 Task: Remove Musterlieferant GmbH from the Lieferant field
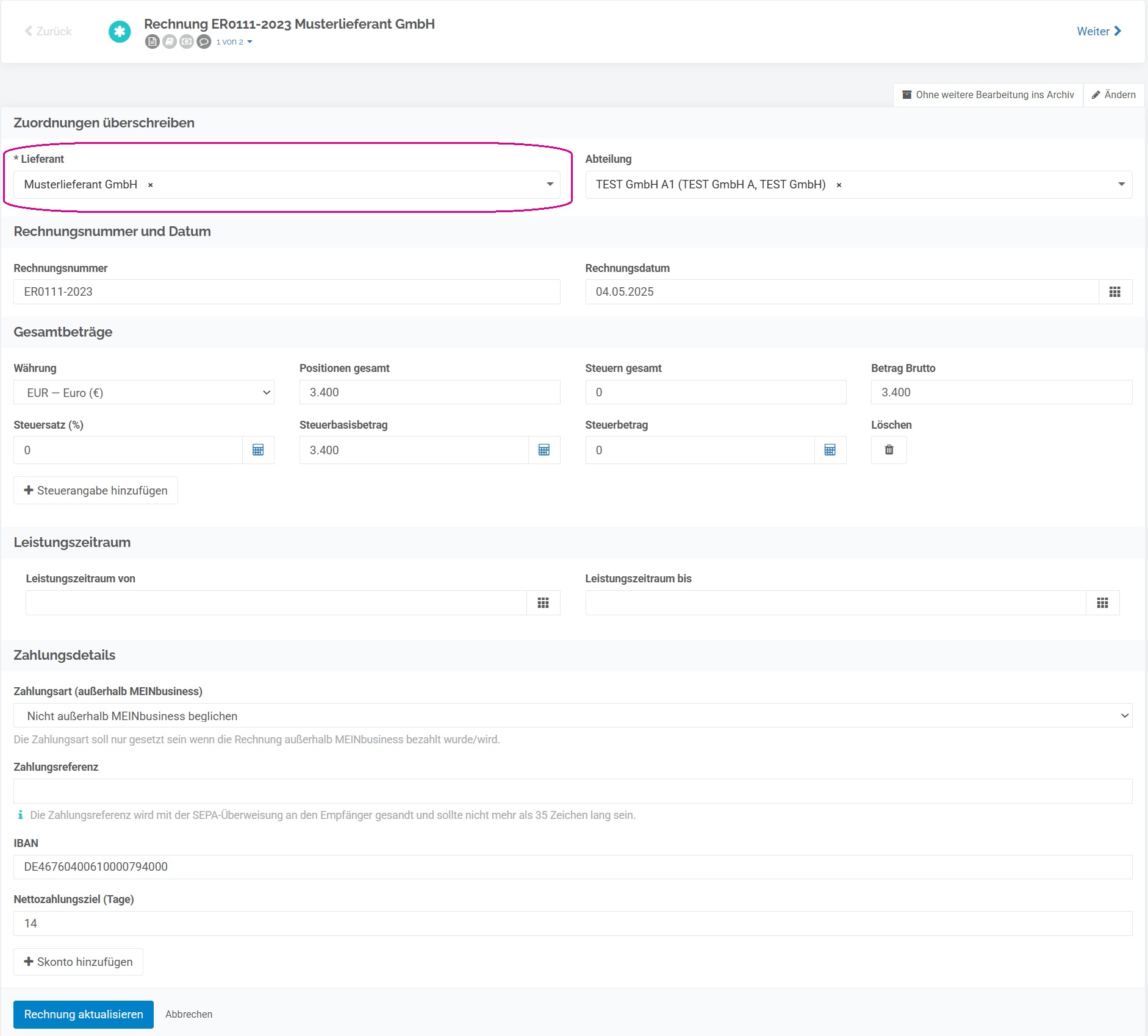(151, 185)
